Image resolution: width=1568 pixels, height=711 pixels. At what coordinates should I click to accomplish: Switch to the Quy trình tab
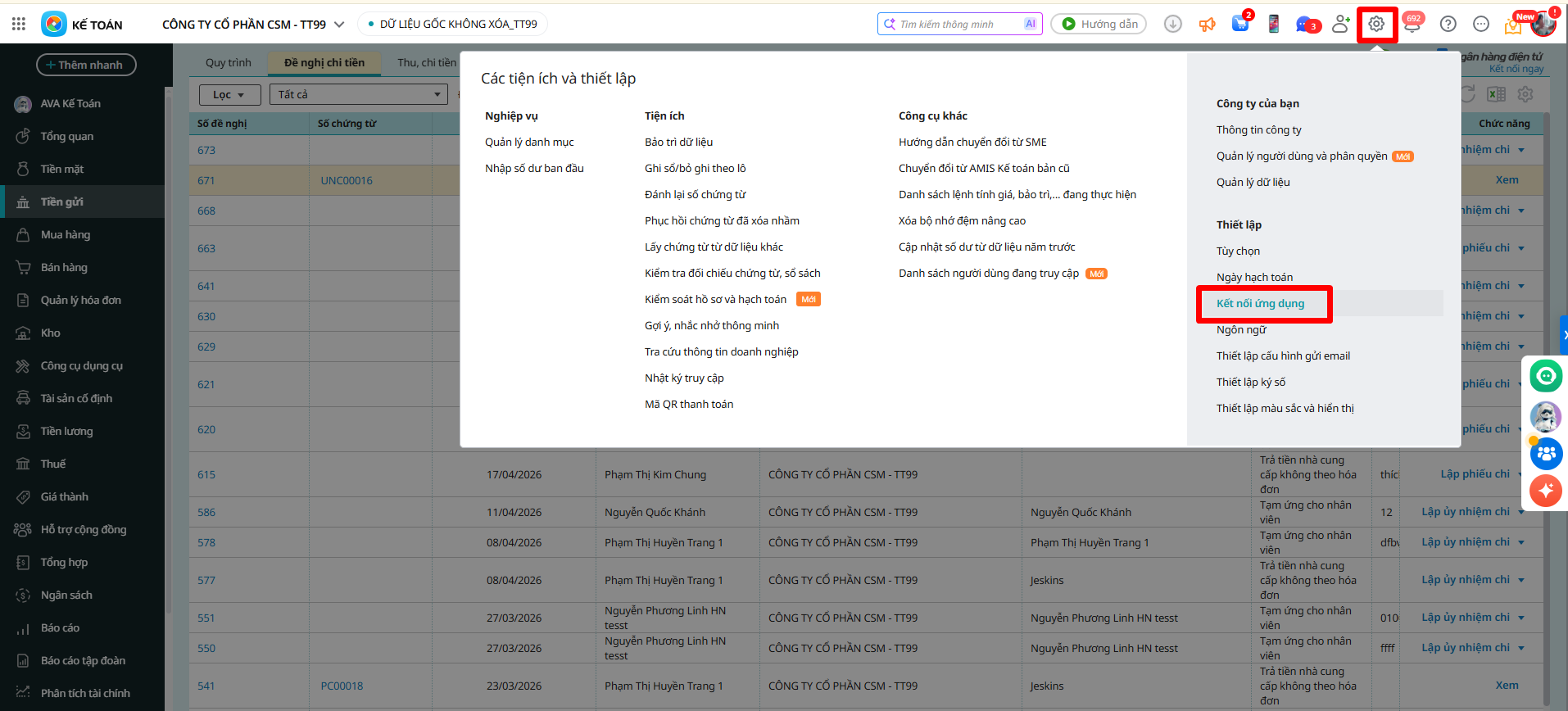[x=229, y=63]
